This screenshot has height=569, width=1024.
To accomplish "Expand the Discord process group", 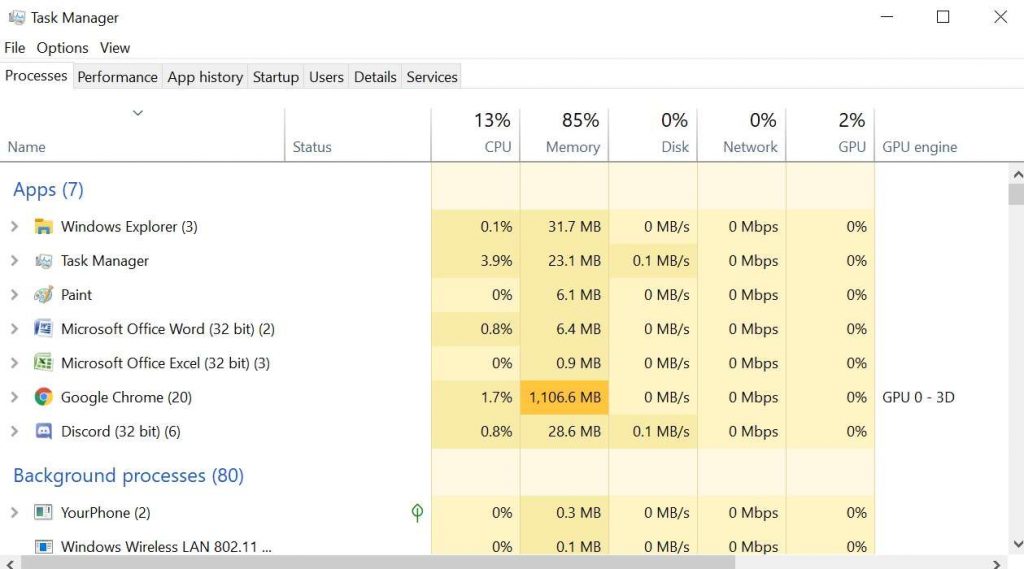I will [x=14, y=431].
